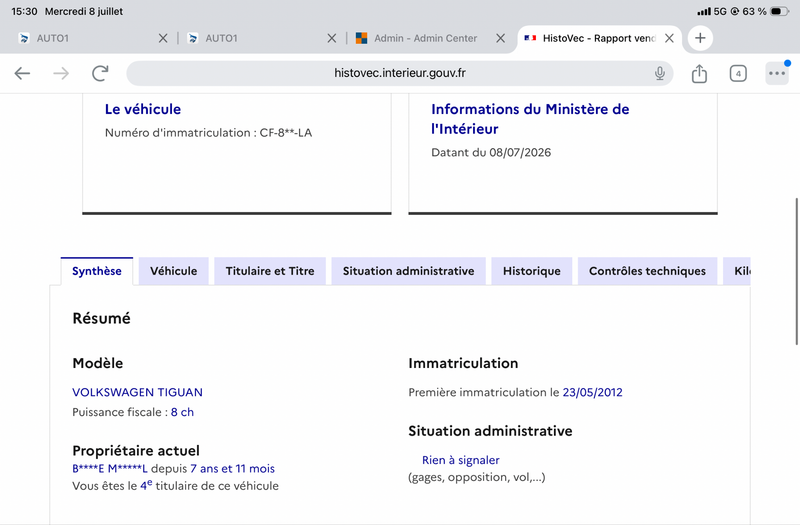Open the Véhicule tab
800x525 pixels.
173,271
